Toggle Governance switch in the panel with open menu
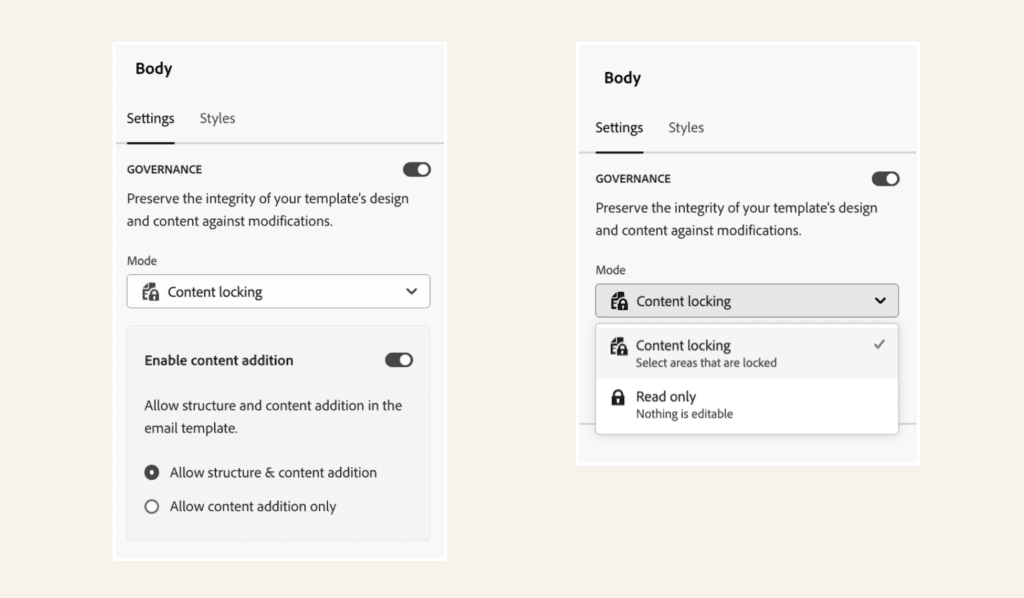This screenshot has width=1024, height=598. coord(885,179)
